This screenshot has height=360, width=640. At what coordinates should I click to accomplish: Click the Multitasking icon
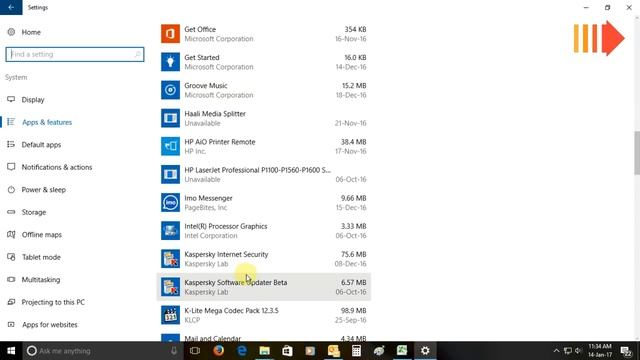(11, 280)
